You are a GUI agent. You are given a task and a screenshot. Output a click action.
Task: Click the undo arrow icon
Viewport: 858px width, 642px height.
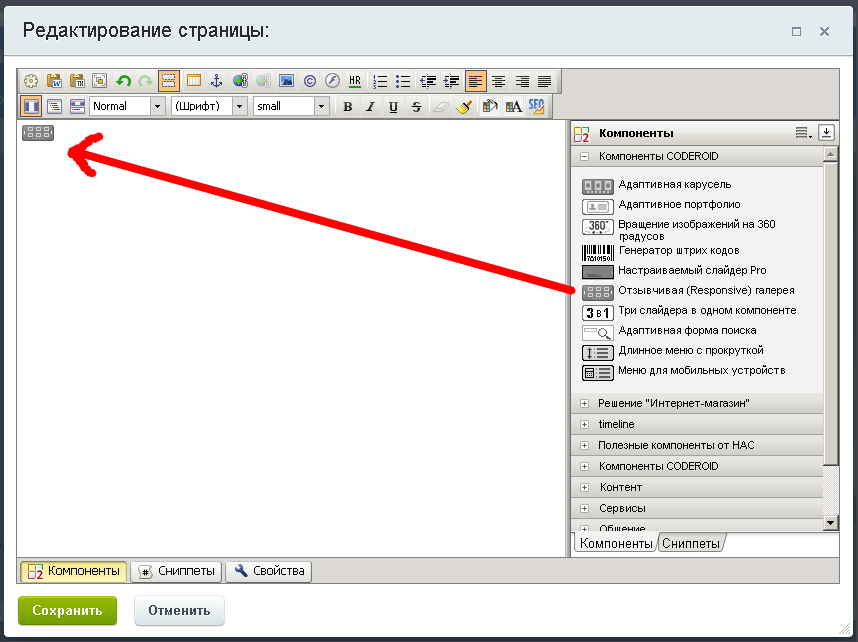(x=124, y=81)
